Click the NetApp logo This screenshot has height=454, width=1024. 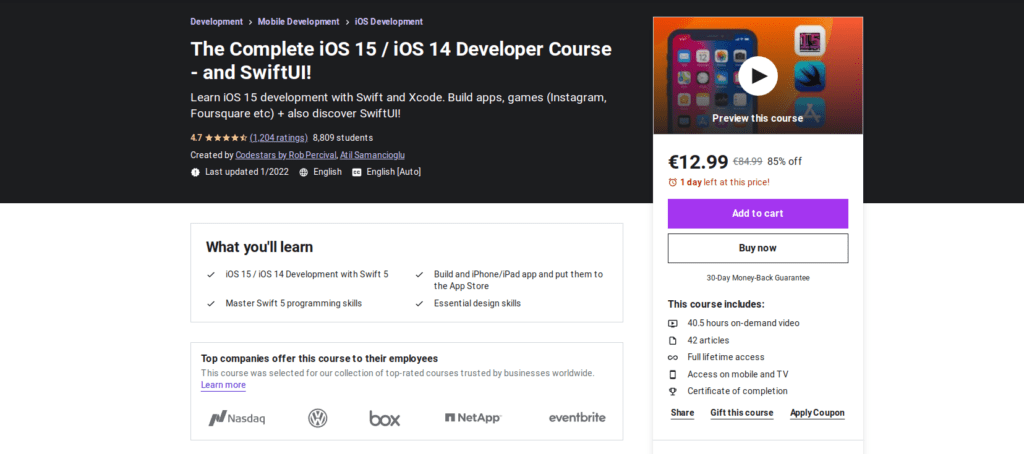coord(473,418)
